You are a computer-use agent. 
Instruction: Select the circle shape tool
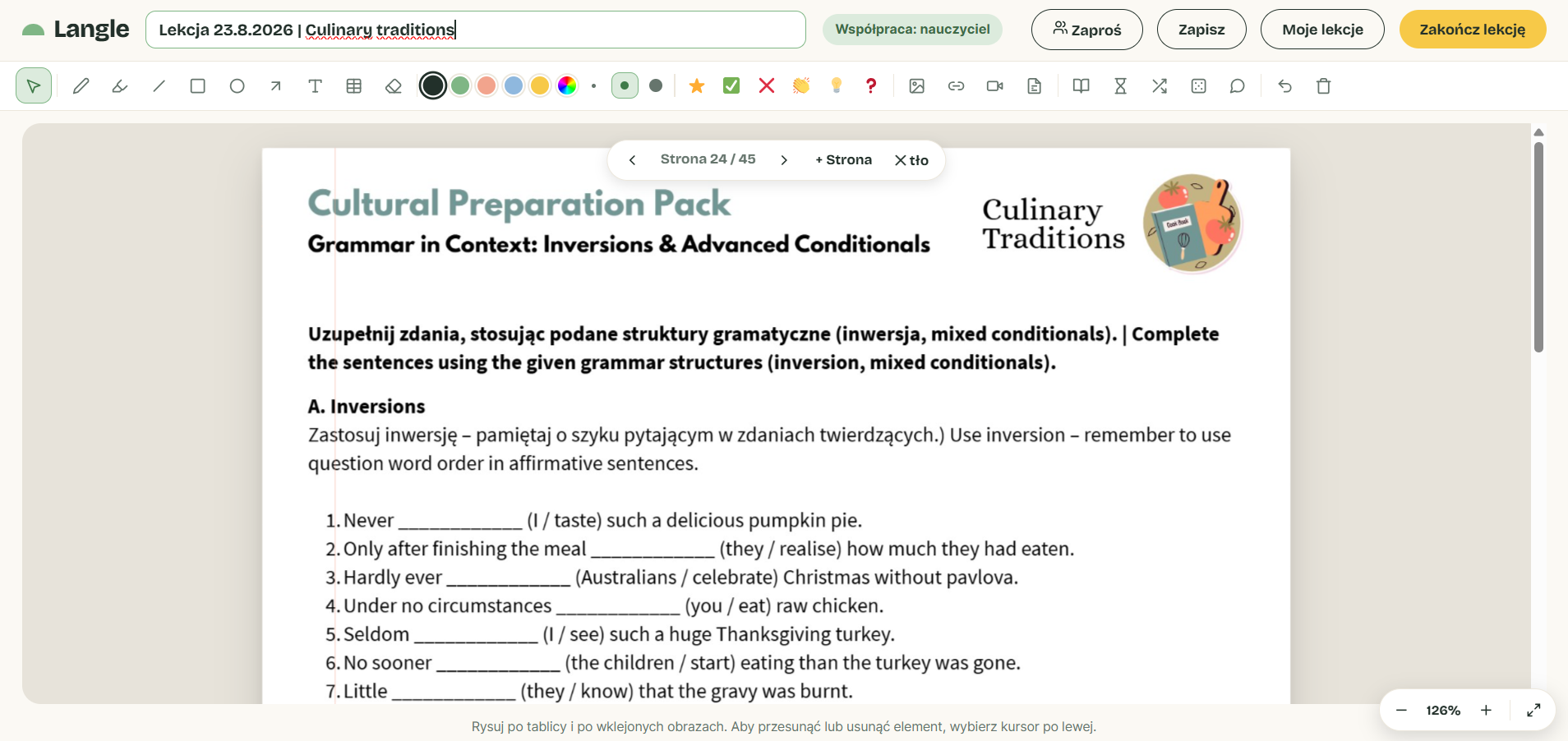click(x=237, y=85)
